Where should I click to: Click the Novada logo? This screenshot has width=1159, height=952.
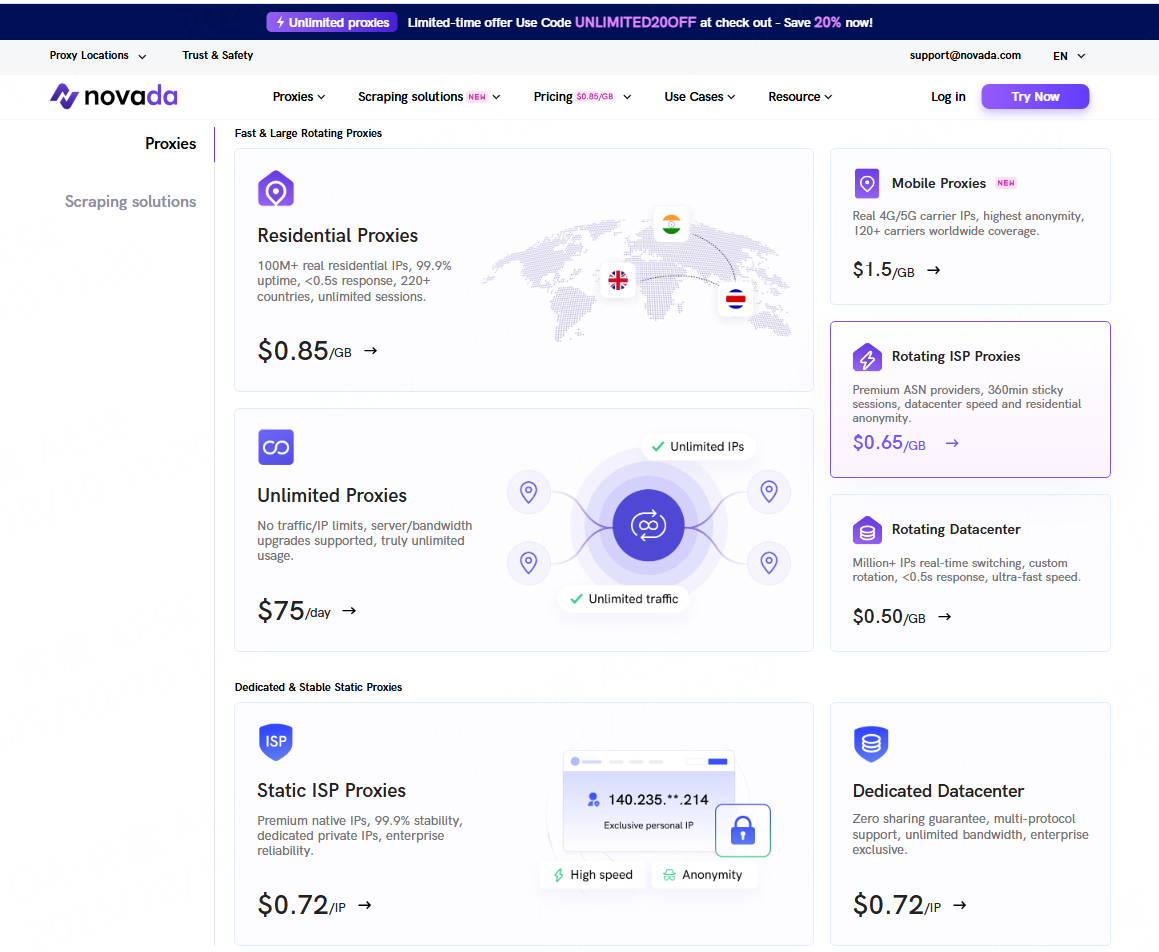[114, 97]
